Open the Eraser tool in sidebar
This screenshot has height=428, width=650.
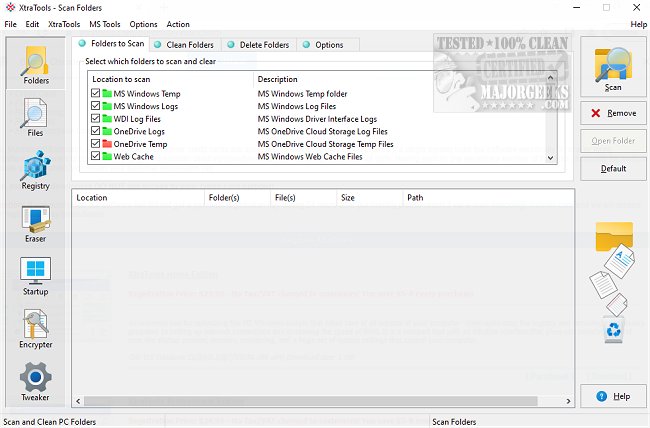coord(36,224)
